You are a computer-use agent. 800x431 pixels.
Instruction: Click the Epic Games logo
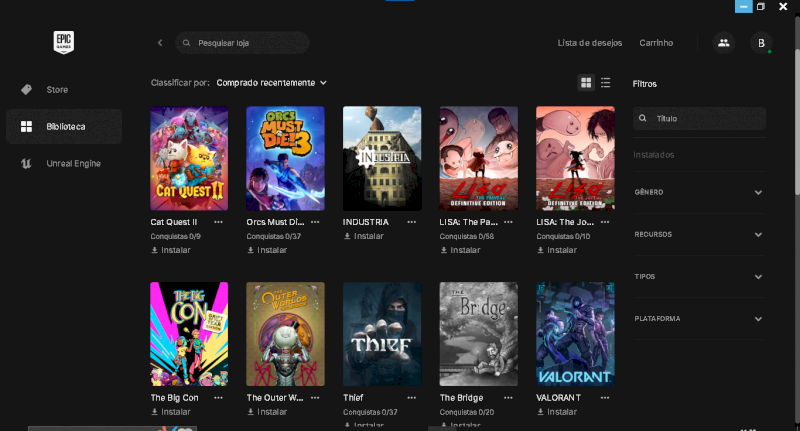tap(64, 42)
